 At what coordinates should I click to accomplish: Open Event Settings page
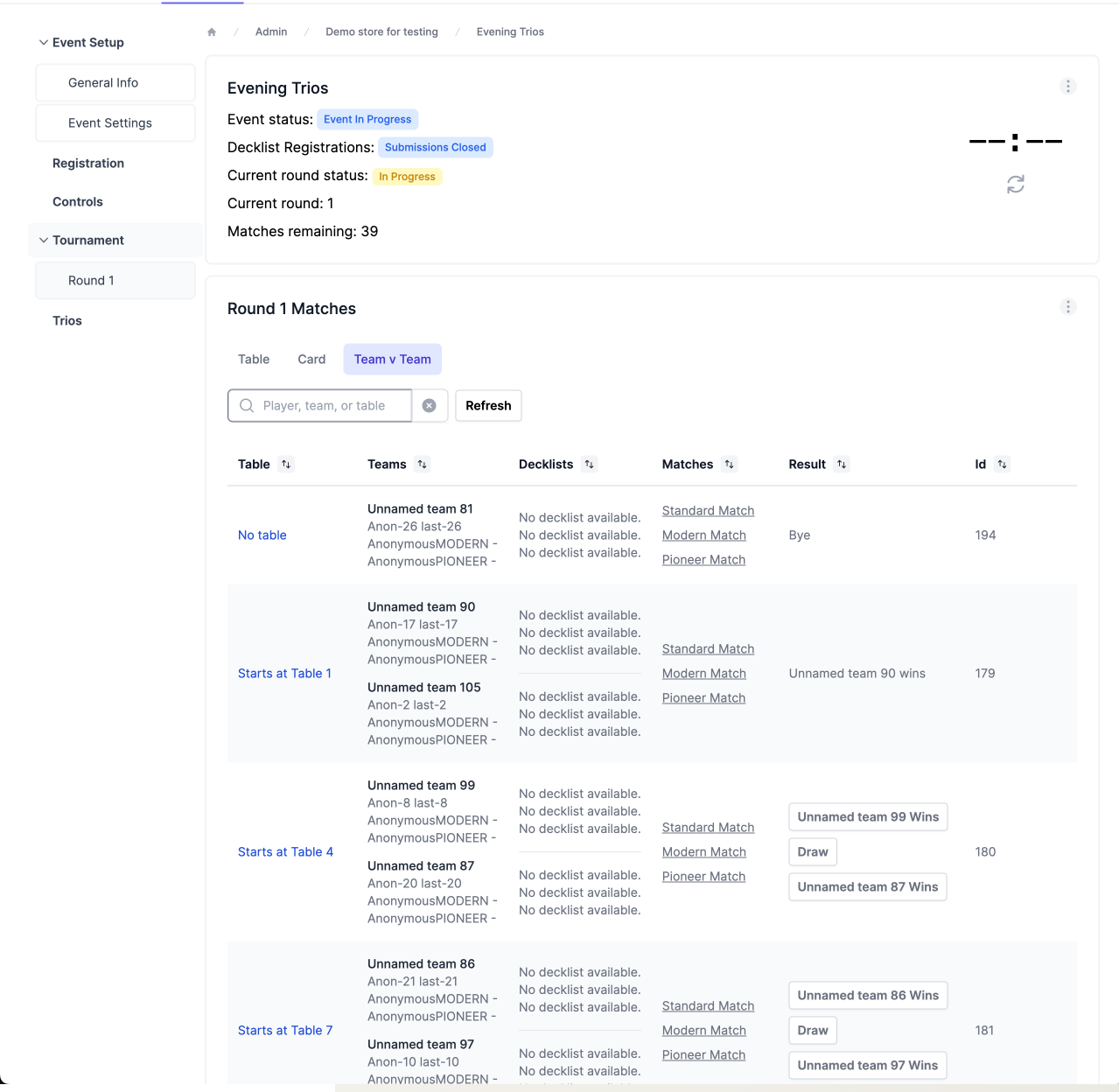[115, 123]
